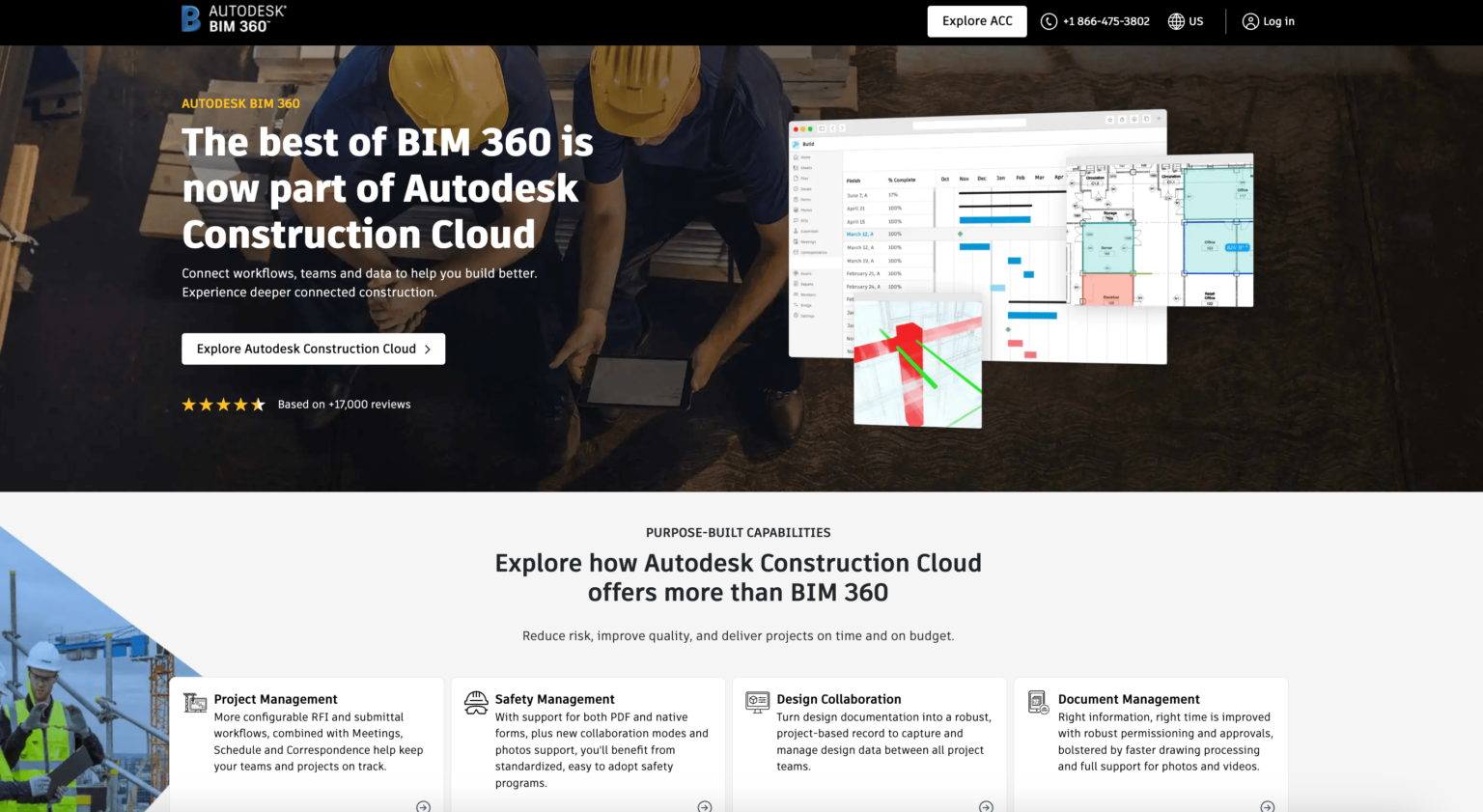Click the Issues sidebar icon

(x=796, y=189)
